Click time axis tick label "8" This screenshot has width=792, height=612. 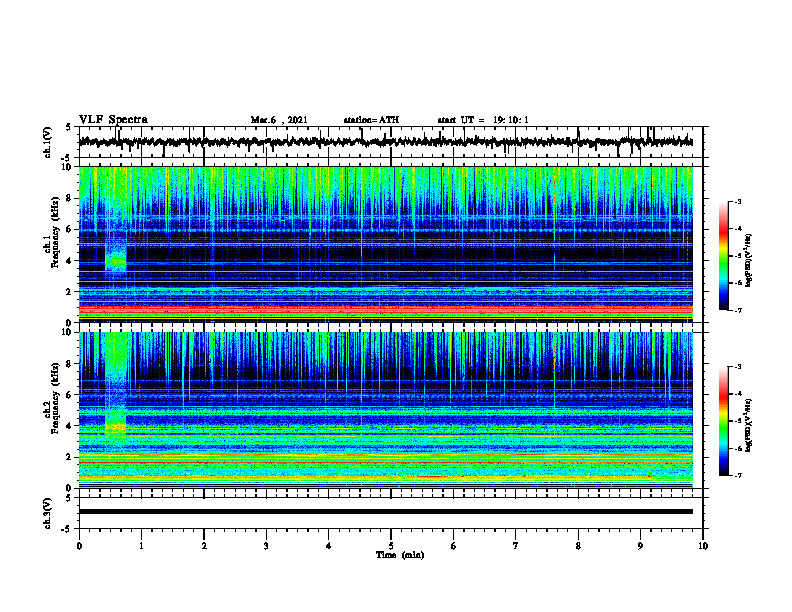(578, 546)
